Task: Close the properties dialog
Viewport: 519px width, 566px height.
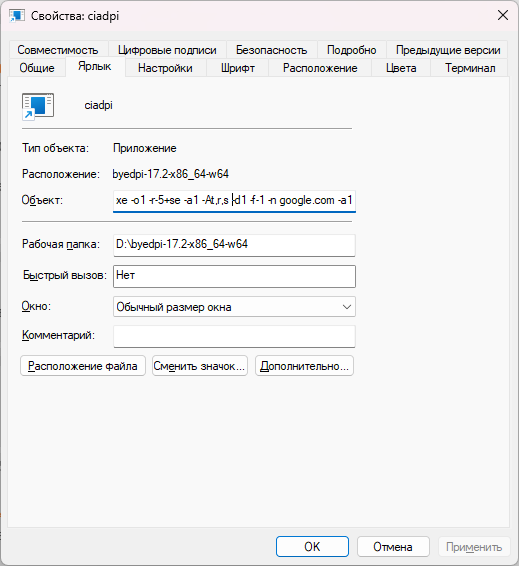Action: click(x=503, y=16)
